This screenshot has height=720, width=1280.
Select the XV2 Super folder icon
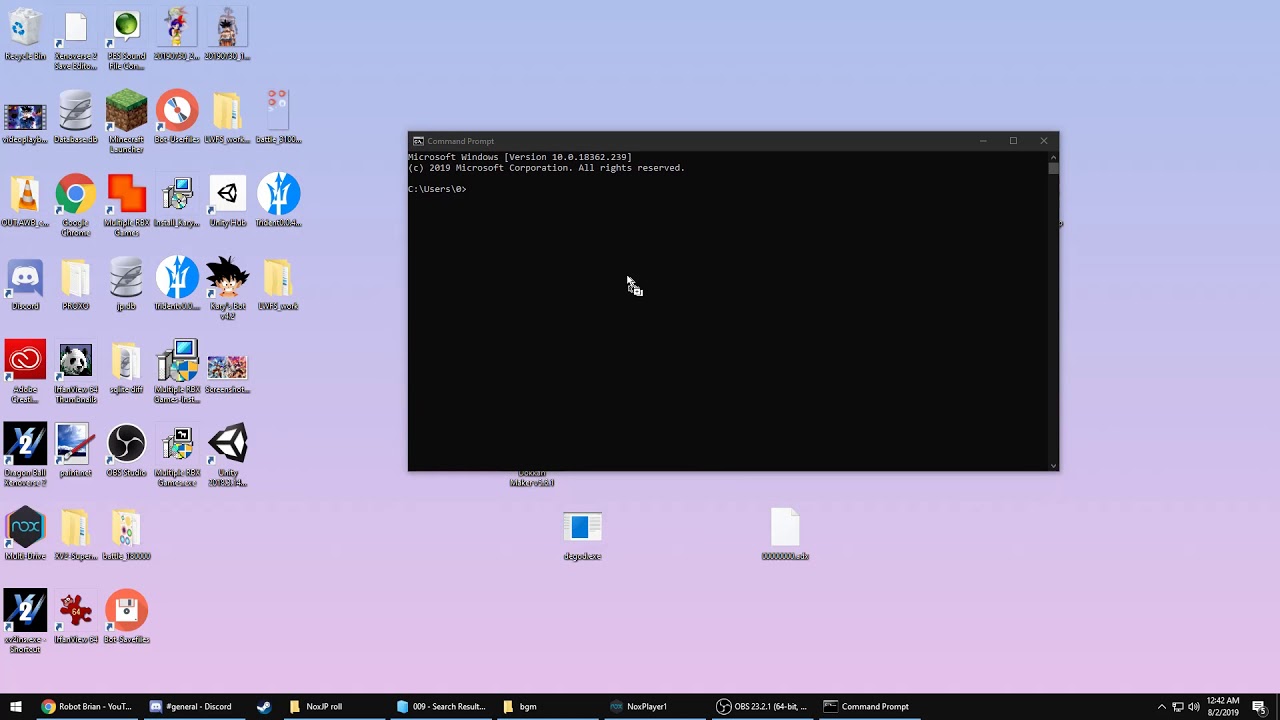click(76, 534)
